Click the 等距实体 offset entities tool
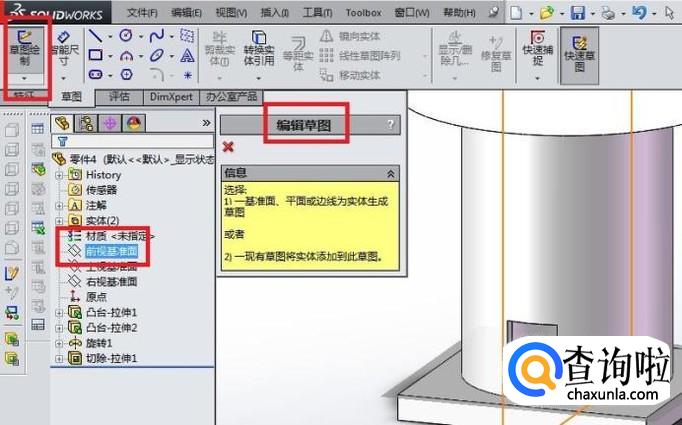This screenshot has width=682, height=425. click(x=298, y=53)
